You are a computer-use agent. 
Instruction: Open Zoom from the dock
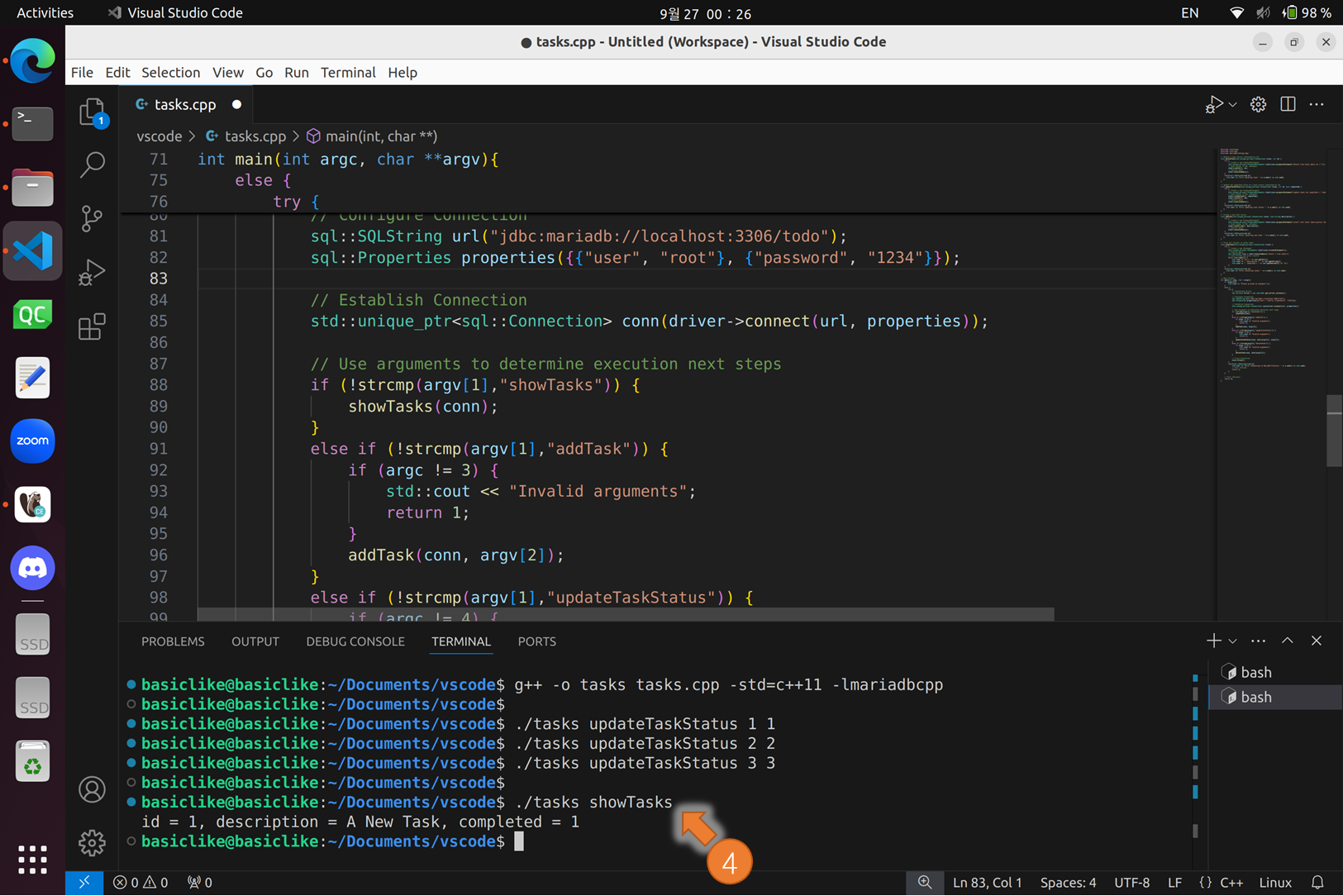pos(32,441)
